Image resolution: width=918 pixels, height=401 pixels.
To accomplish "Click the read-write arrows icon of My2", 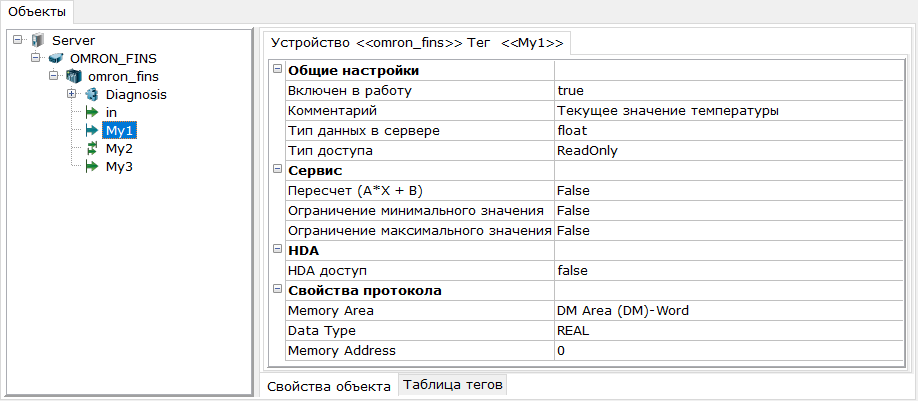I will pos(91,149).
